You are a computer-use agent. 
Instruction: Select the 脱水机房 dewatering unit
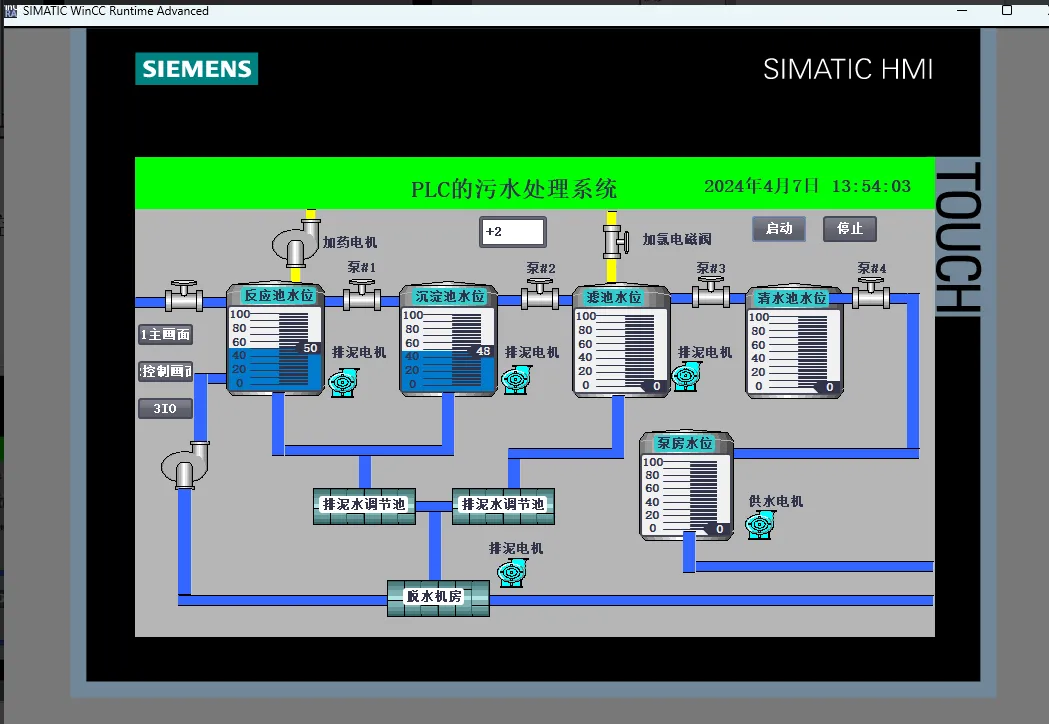(438, 598)
